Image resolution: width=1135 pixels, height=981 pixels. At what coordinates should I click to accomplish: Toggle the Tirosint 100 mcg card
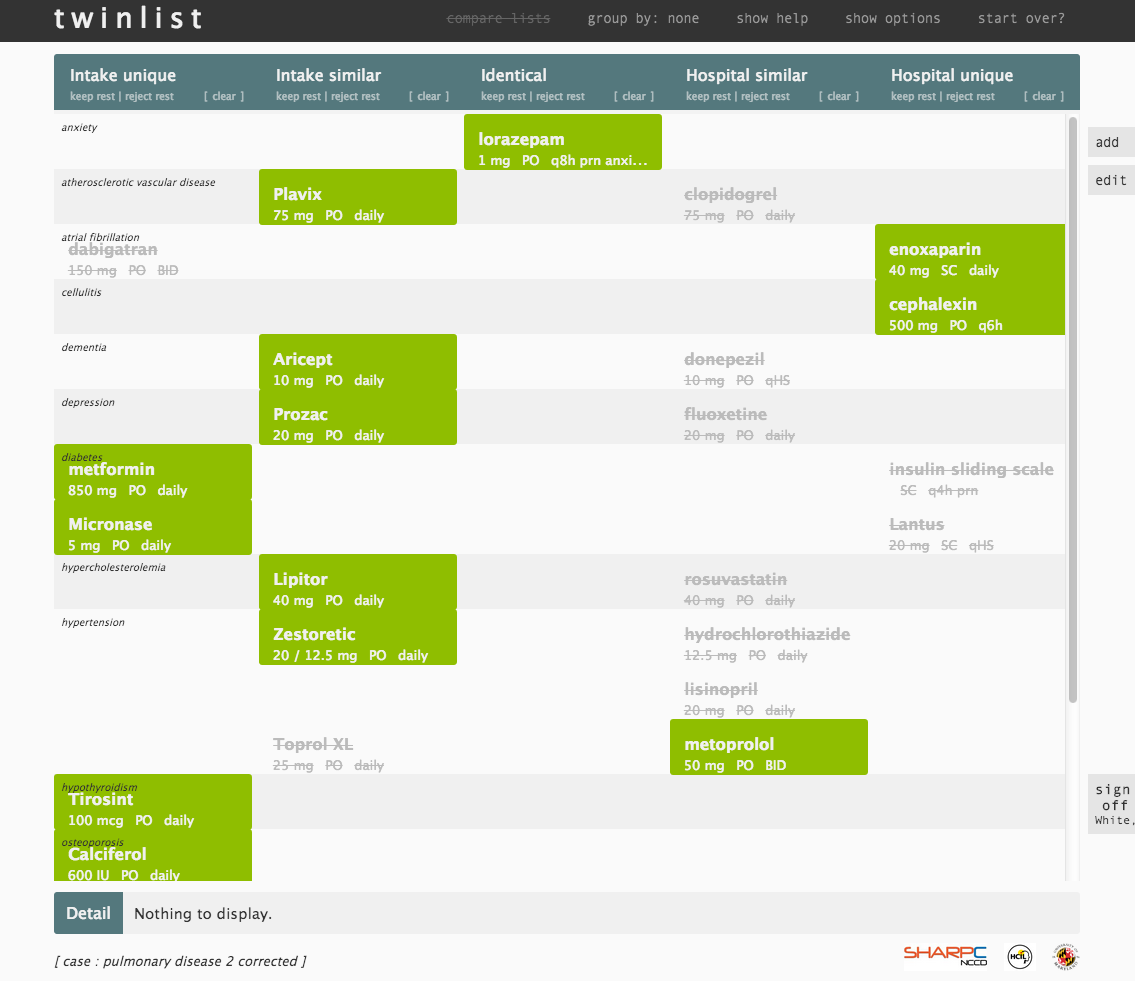coord(153,802)
